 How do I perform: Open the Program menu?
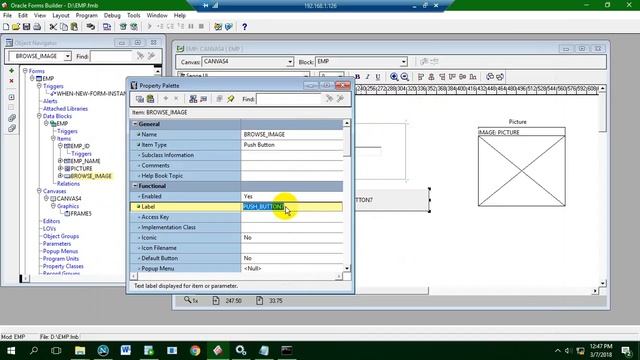(87, 16)
